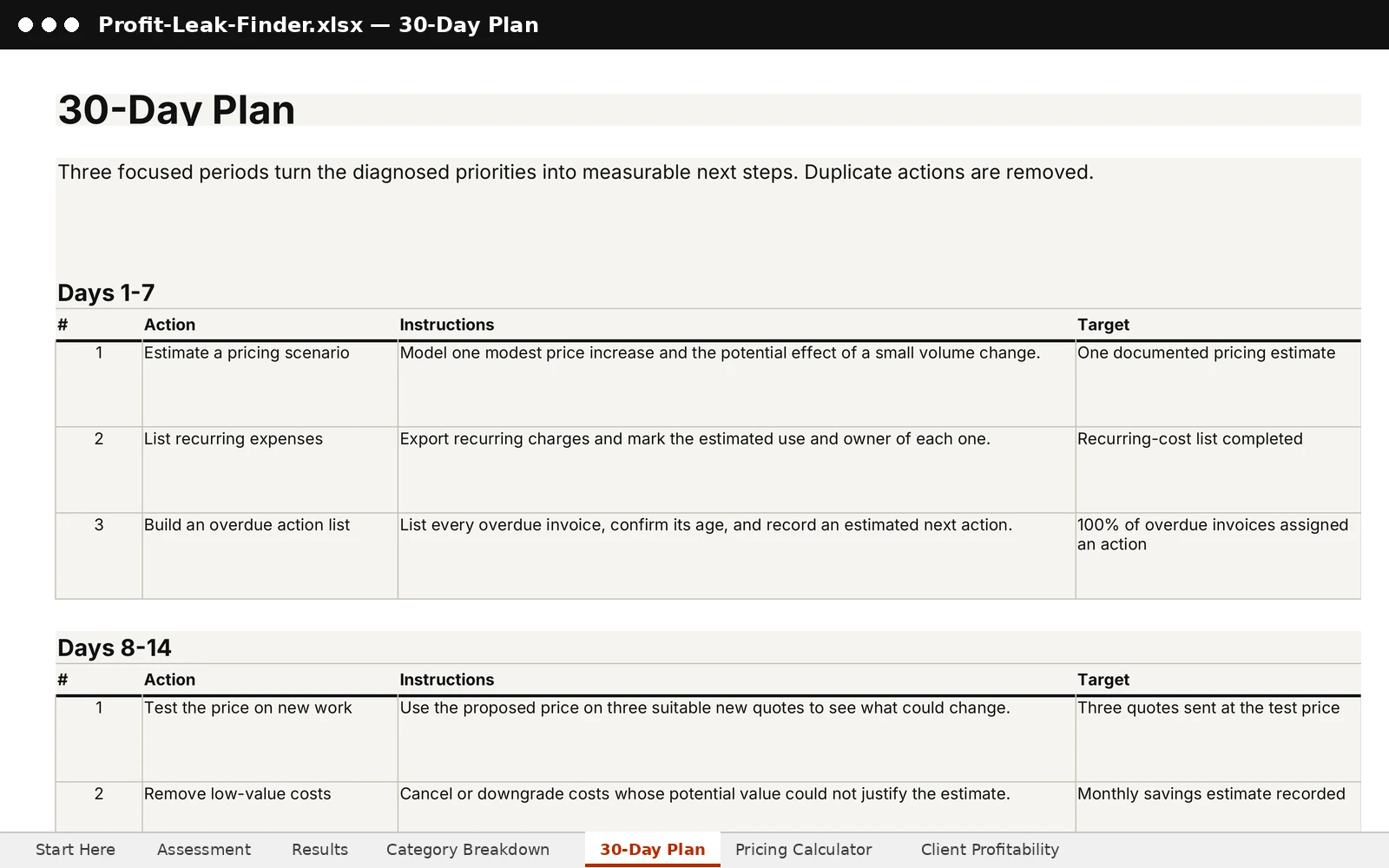Viewport: 1389px width, 868px height.
Task: Select the '30-Day Plan' title cell
Action: [708, 110]
